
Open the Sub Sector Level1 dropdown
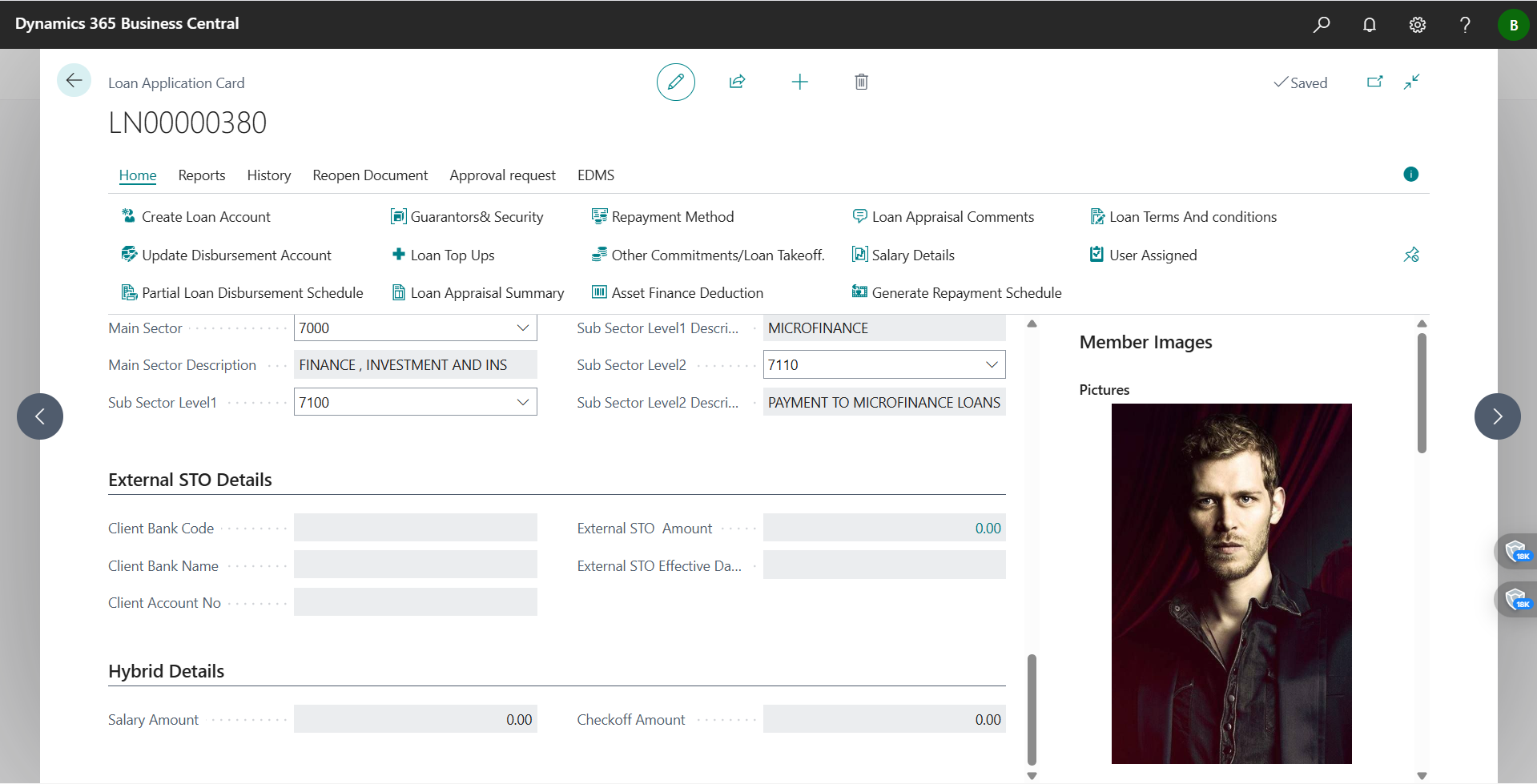pyautogui.click(x=523, y=402)
